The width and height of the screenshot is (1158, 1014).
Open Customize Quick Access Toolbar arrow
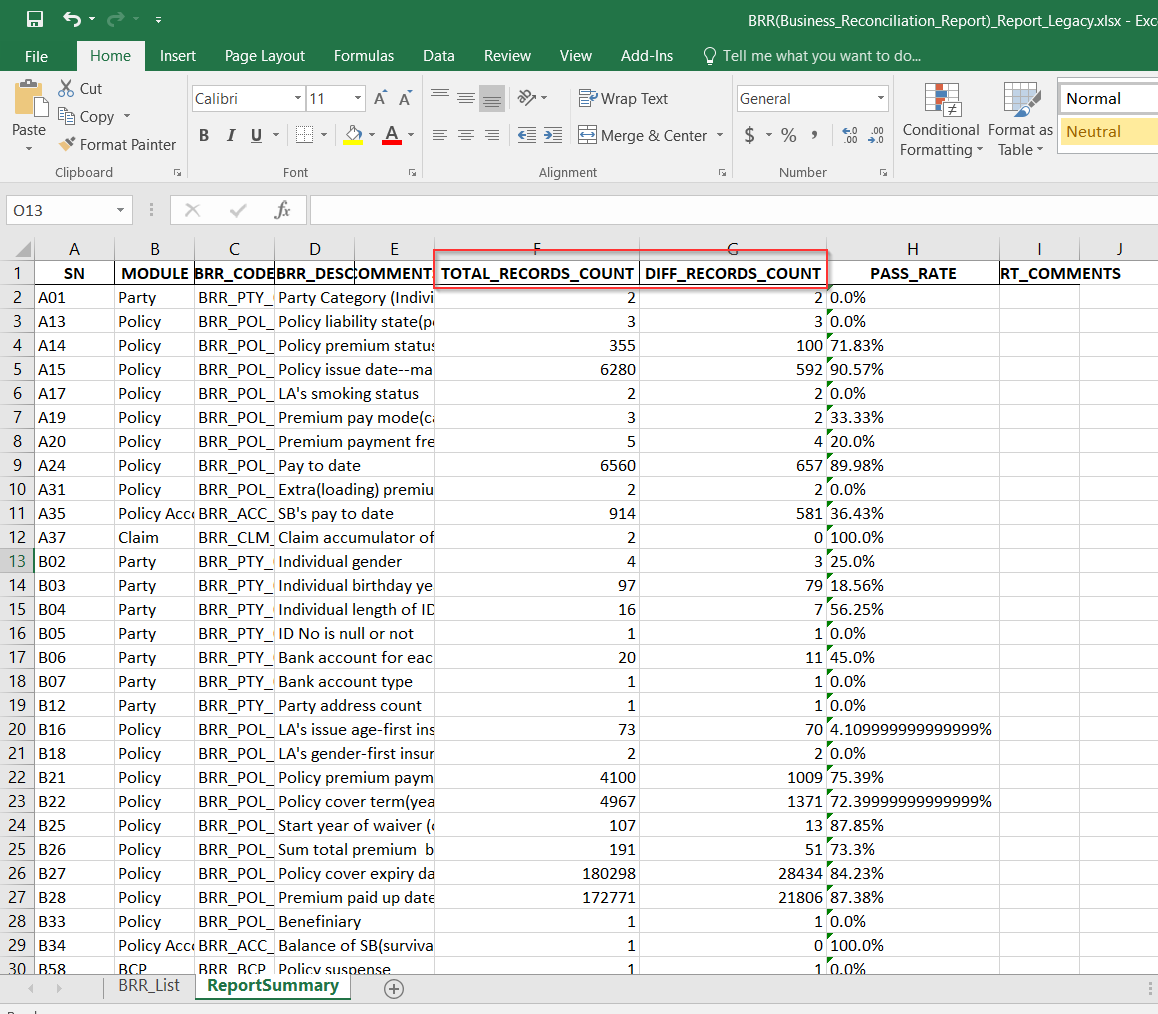[x=158, y=20]
